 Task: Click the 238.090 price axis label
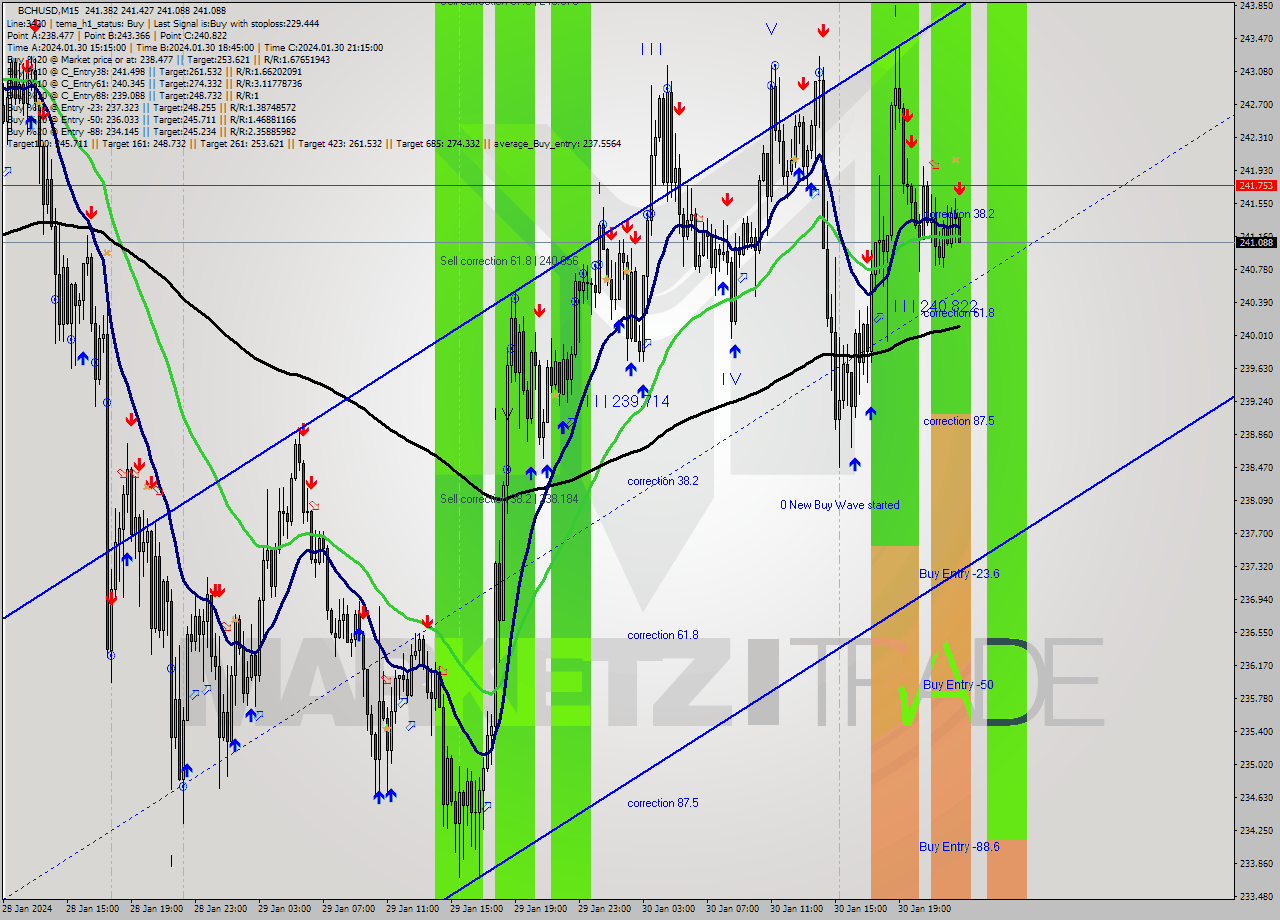[1256, 501]
